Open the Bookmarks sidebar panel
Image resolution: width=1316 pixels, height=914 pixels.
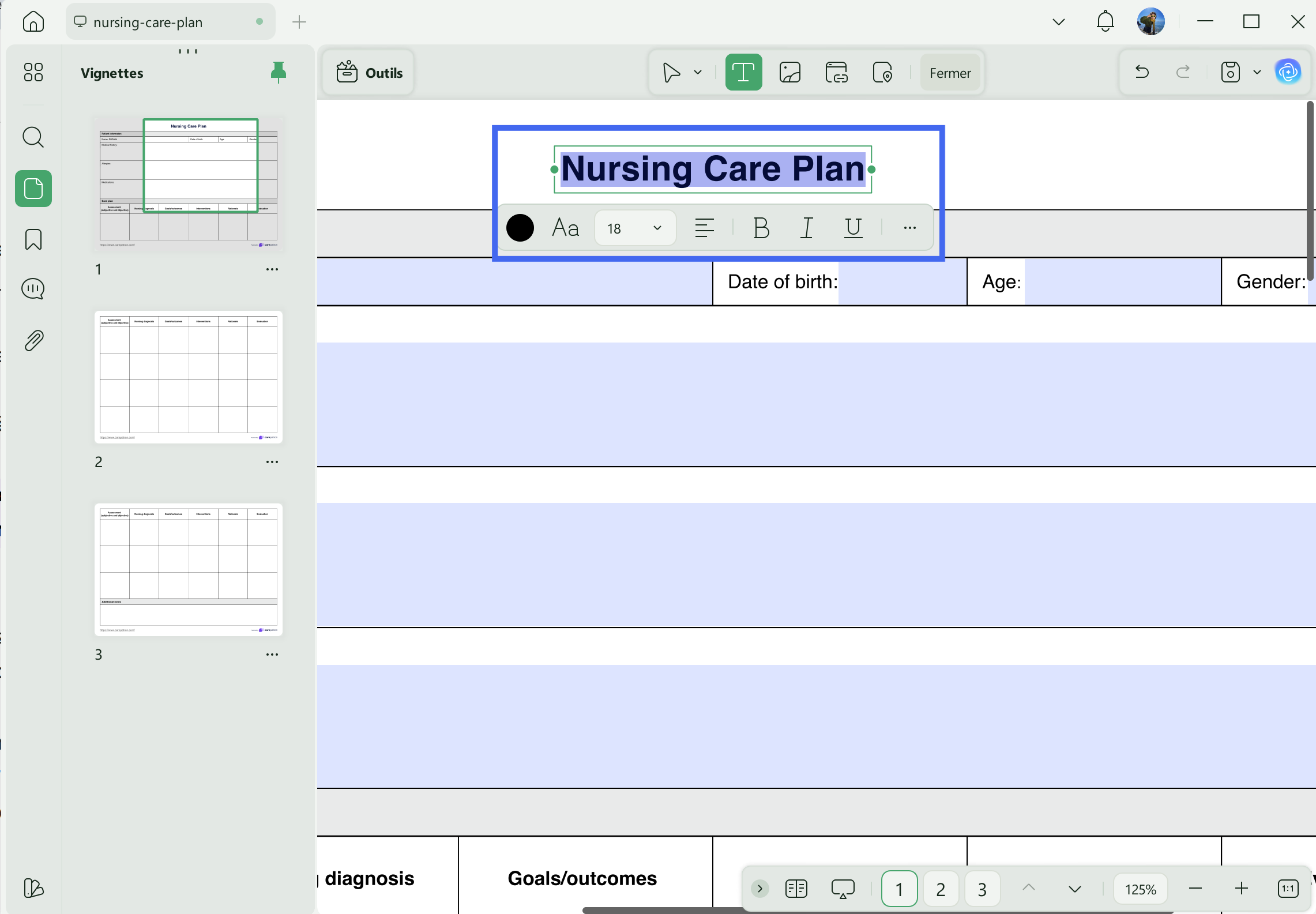33,239
